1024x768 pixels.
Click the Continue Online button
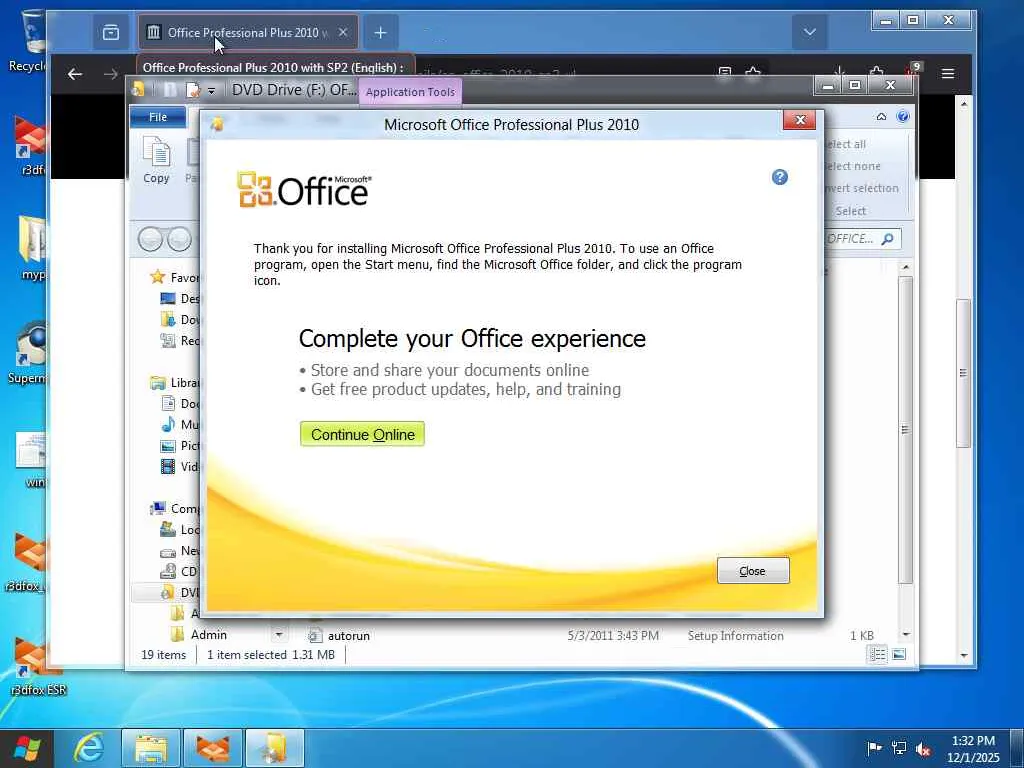pyautogui.click(x=362, y=434)
